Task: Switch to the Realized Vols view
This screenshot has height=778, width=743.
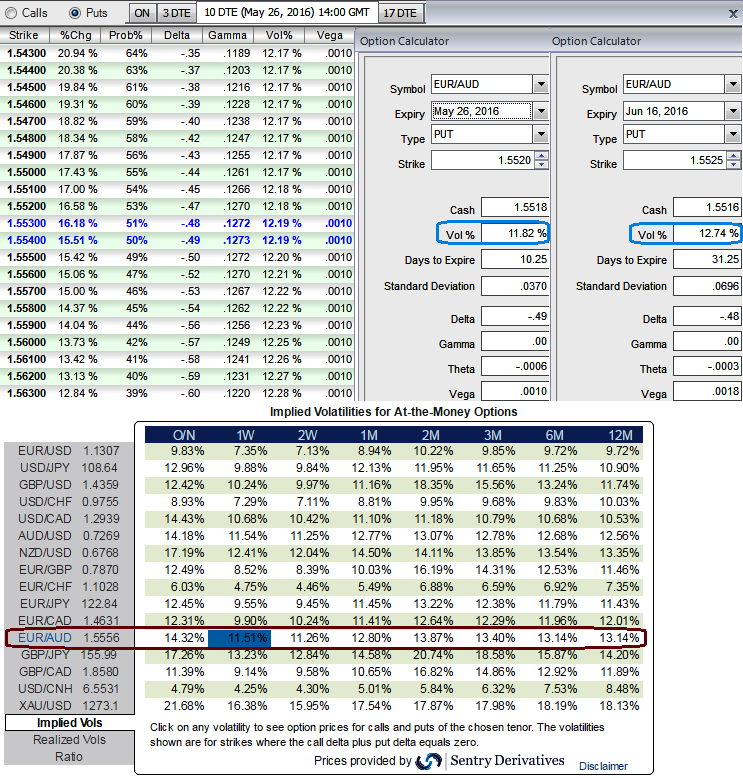Action: tap(69, 739)
